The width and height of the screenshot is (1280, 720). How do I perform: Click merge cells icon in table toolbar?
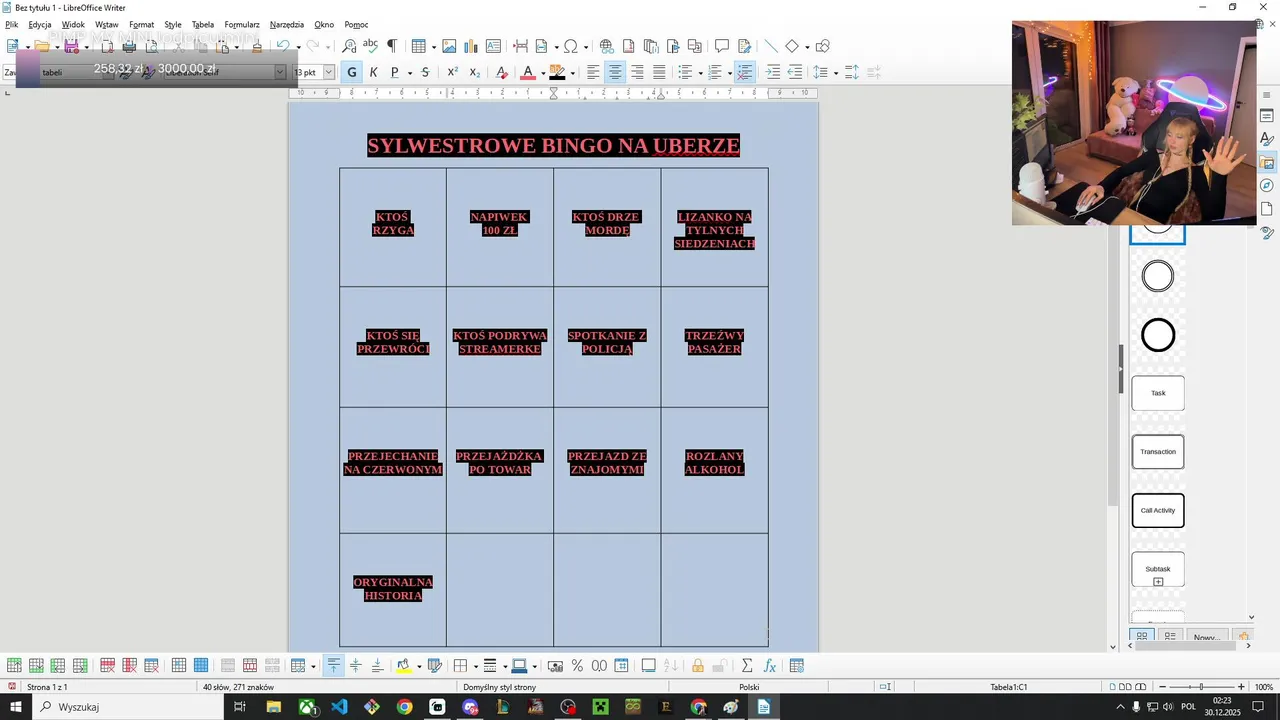228,666
